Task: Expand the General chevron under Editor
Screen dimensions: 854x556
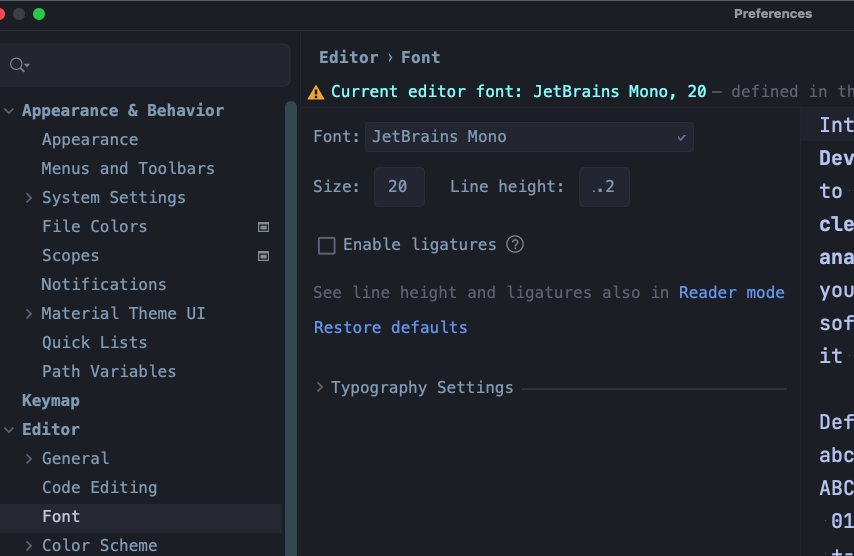Action: pyautogui.click(x=29, y=459)
